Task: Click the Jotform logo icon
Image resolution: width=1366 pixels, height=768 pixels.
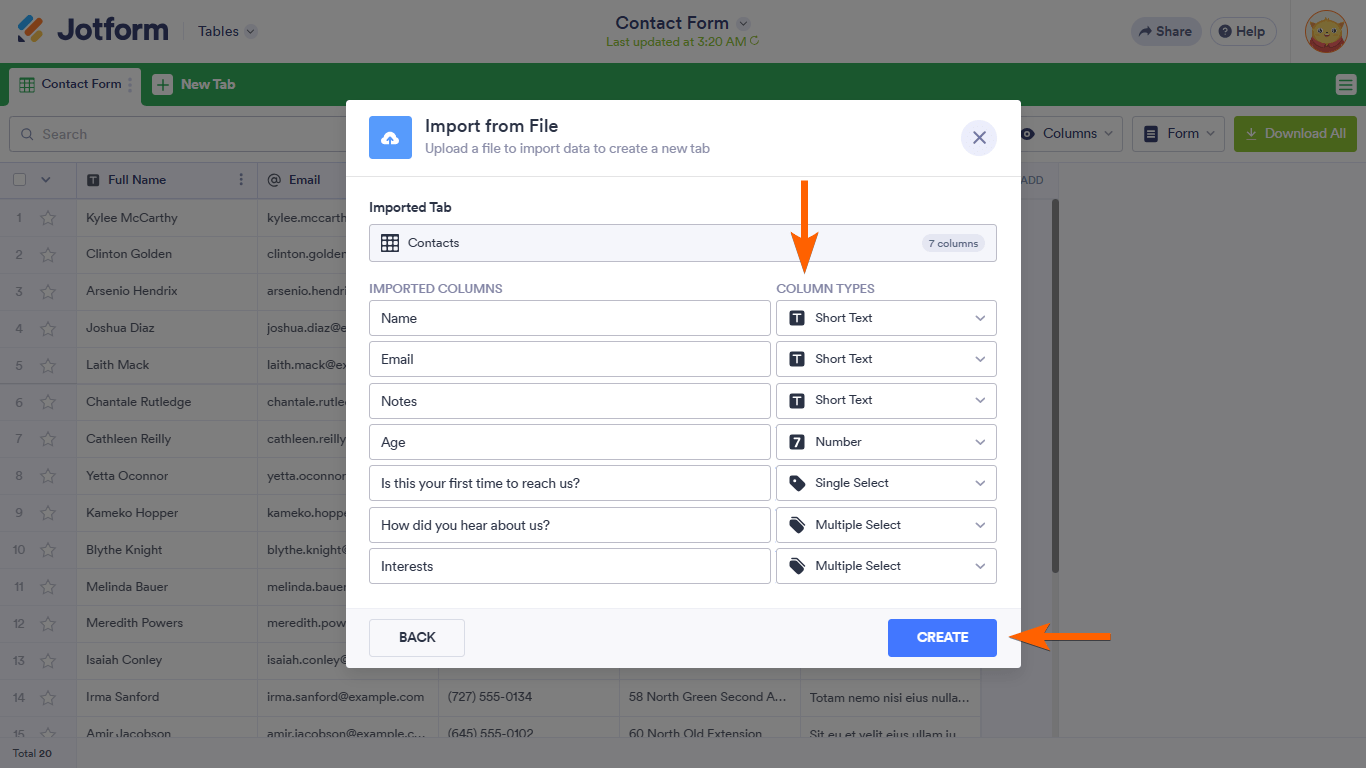Action: (x=30, y=30)
